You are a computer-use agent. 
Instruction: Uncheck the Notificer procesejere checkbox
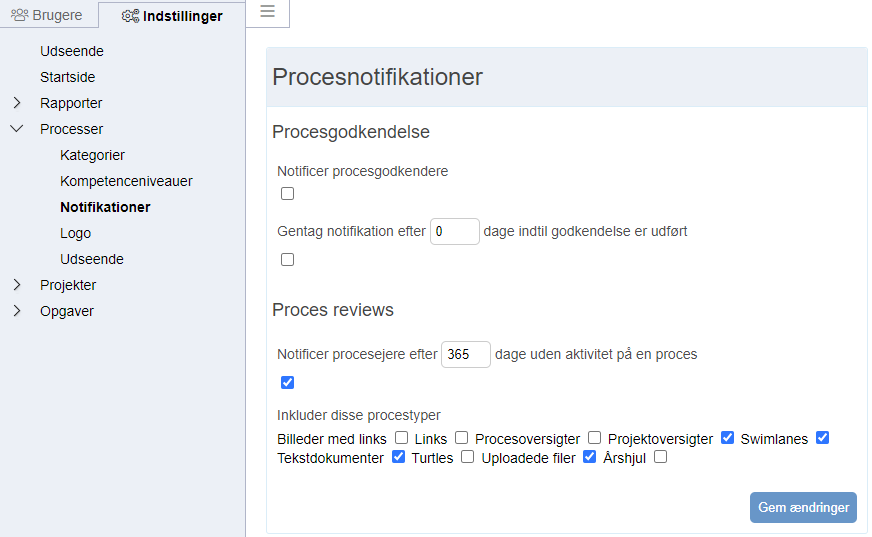(x=288, y=382)
